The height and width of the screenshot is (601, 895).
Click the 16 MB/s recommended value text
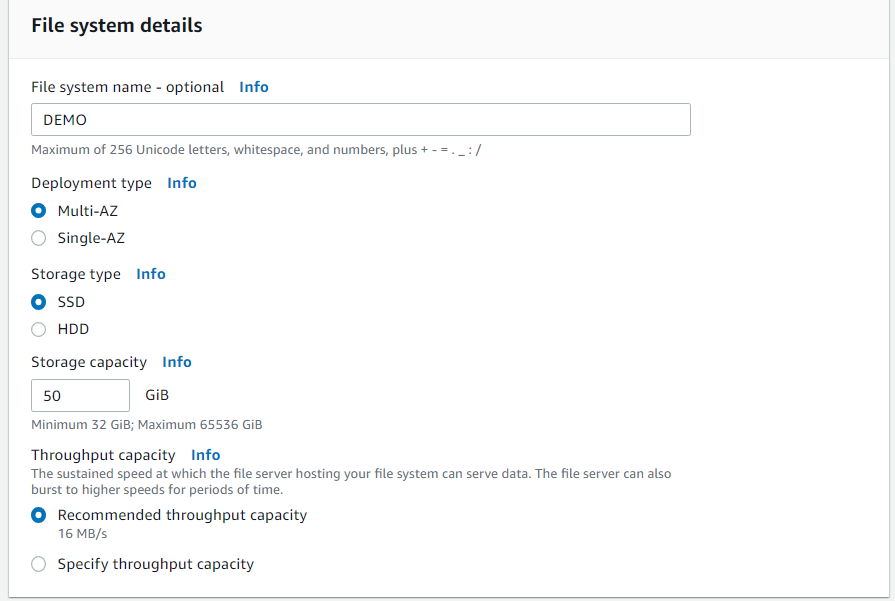pyautogui.click(x=82, y=534)
